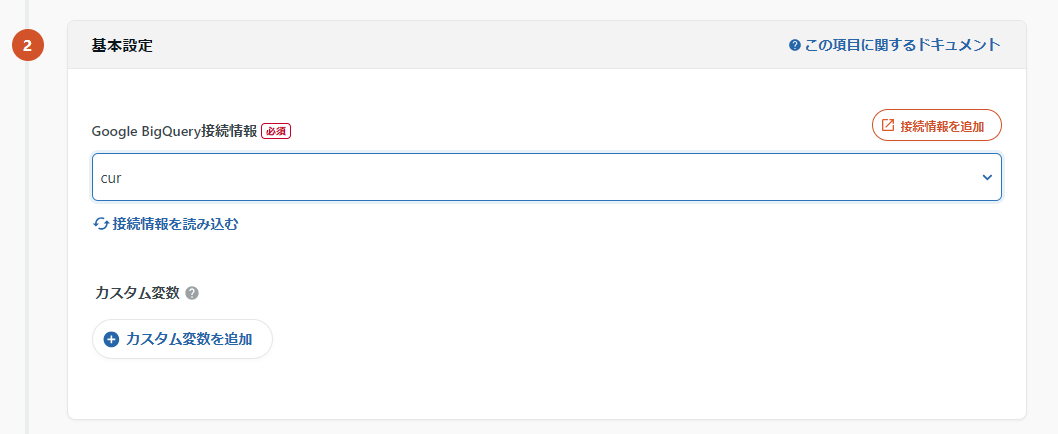The image size is (1058, 434).
Task: Select the cur text in the connection field
Action: pyautogui.click(x=111, y=178)
